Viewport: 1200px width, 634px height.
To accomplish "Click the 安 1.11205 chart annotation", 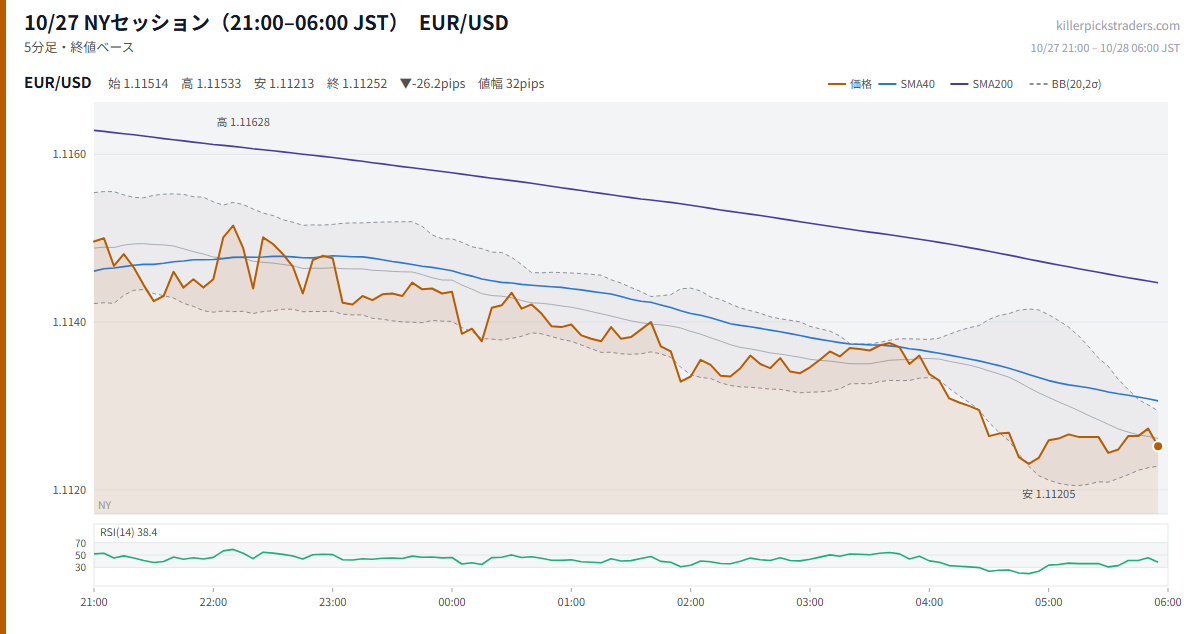I will 1049,494.
